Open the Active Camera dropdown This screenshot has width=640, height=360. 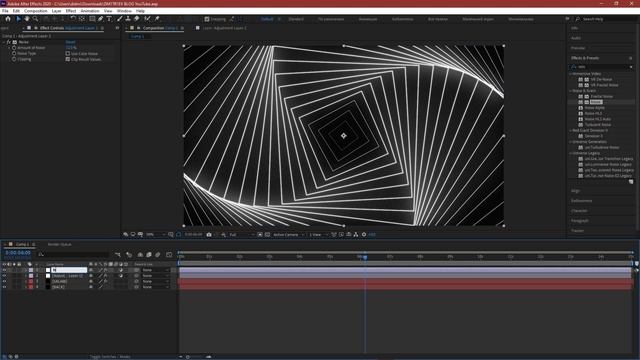(289, 235)
